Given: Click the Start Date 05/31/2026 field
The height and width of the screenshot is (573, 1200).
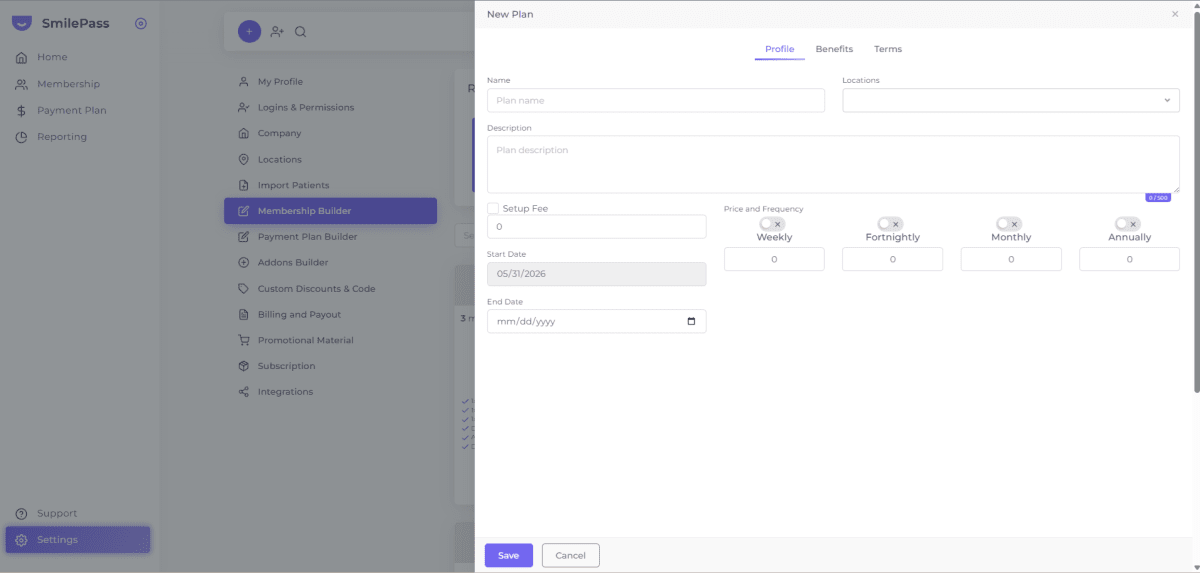Looking at the screenshot, I should [596, 274].
